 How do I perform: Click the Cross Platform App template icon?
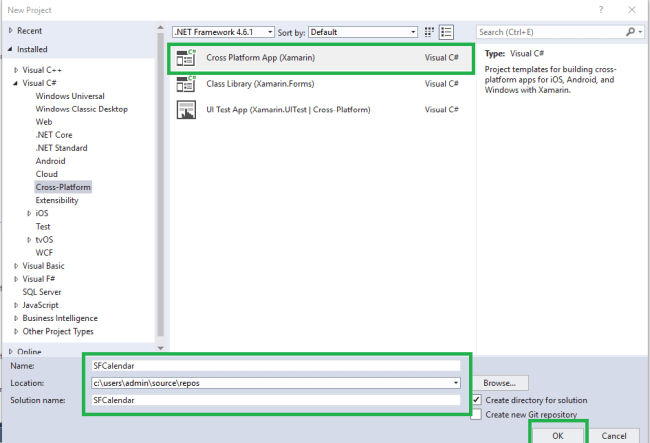tap(186, 58)
